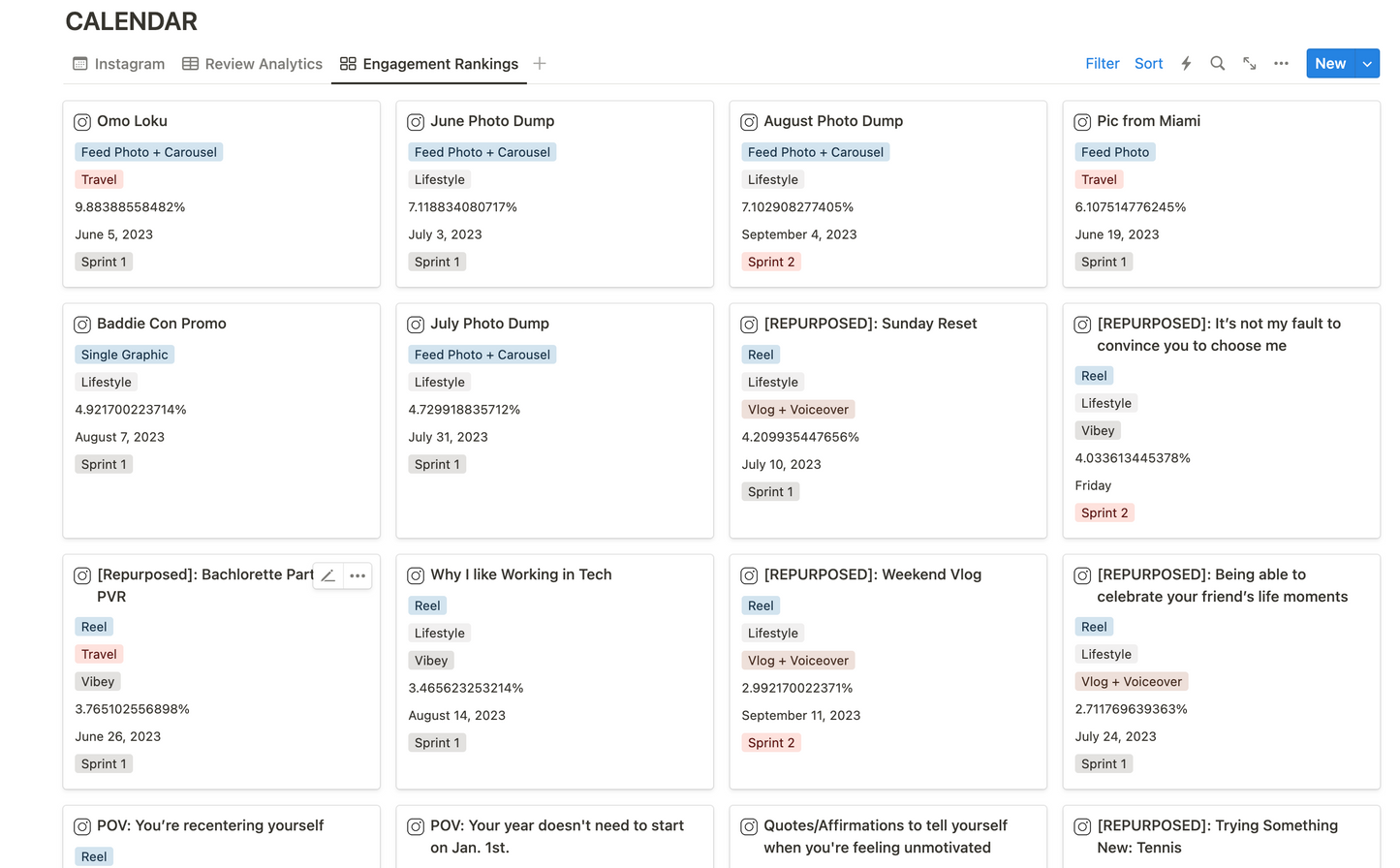Image resolution: width=1400 pixels, height=868 pixels.
Task: Select the Engagement Rankings tab
Action: click(429, 64)
